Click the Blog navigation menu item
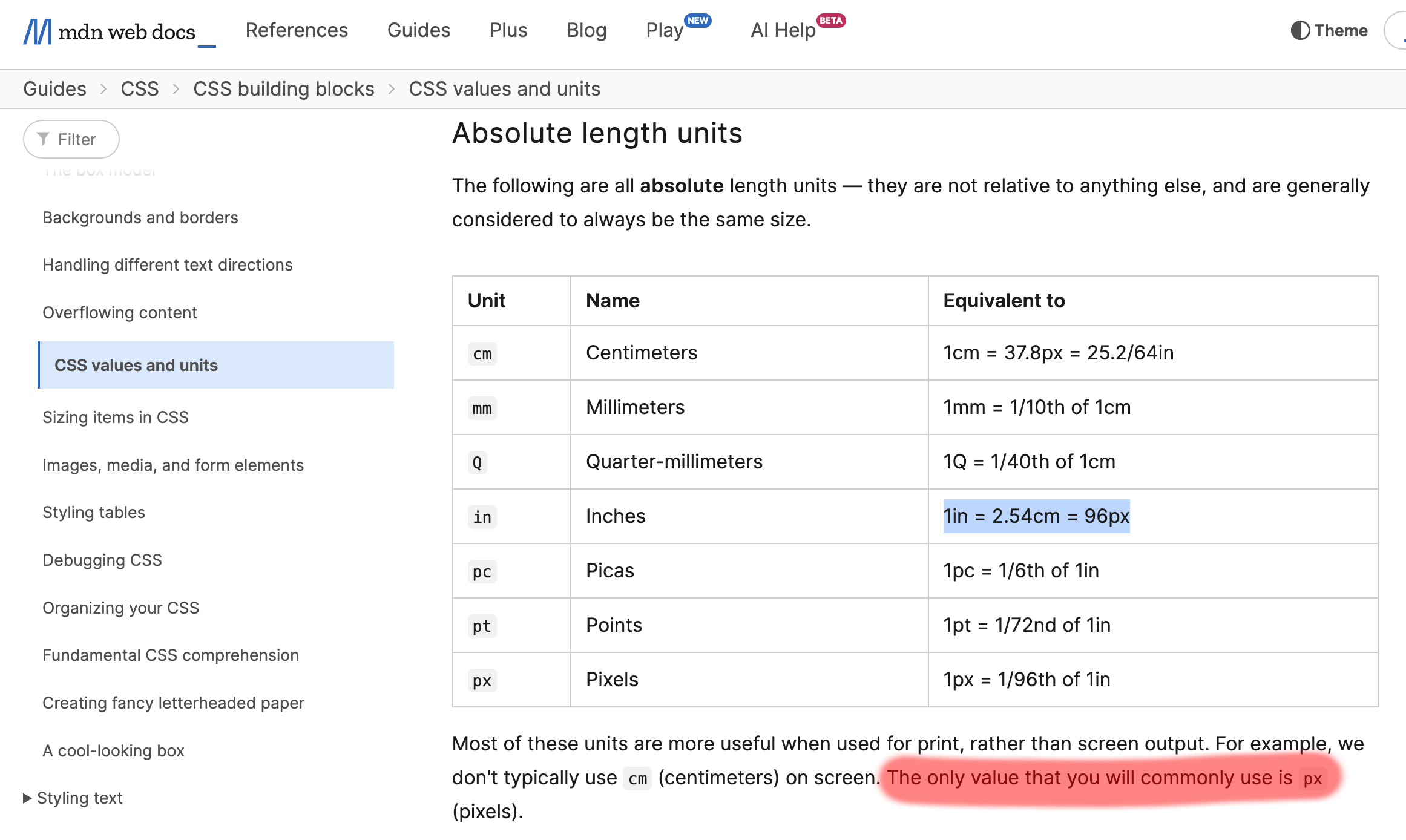The image size is (1406, 840). (586, 29)
